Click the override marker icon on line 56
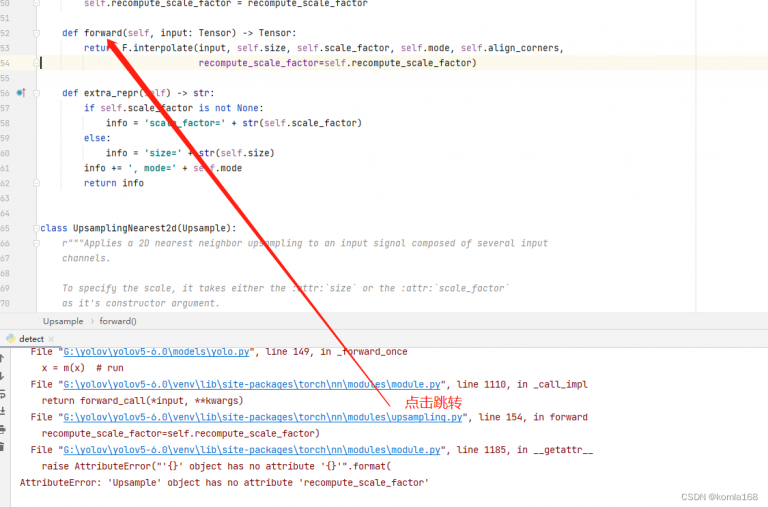Image resolution: width=768 pixels, height=507 pixels. [x=21, y=93]
